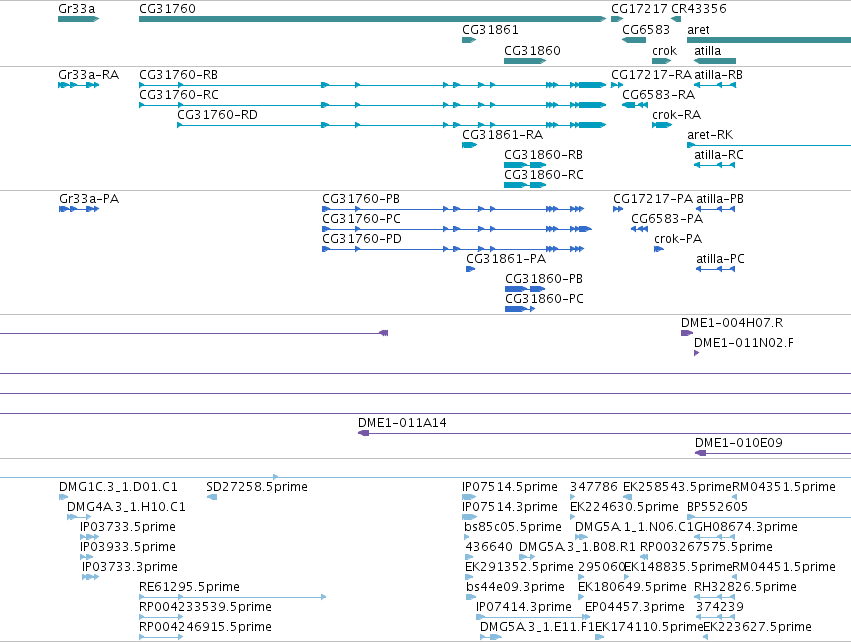Click EST IP03933.5prime
The width and height of the screenshot is (851, 642).
[x=128, y=547]
